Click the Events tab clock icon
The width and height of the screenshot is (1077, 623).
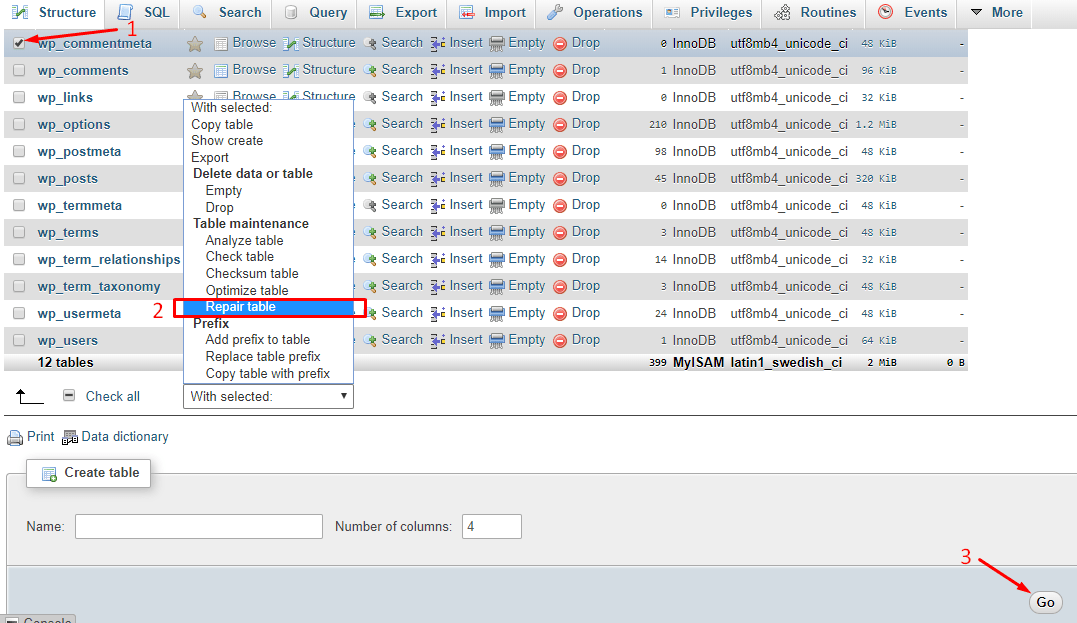click(886, 12)
